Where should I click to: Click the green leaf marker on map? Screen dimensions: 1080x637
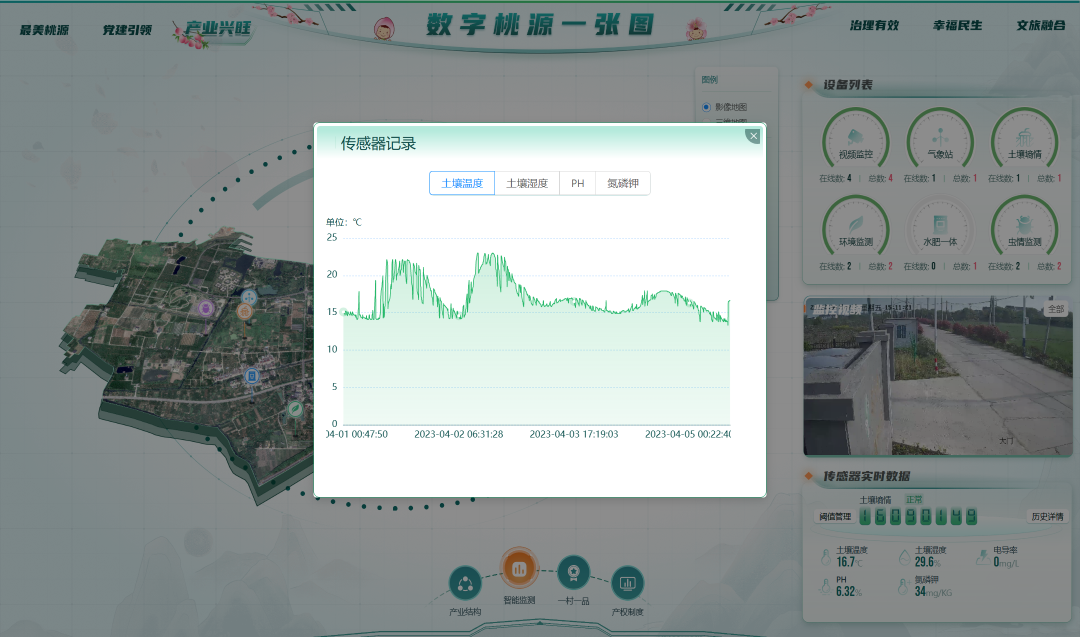tap(295, 409)
